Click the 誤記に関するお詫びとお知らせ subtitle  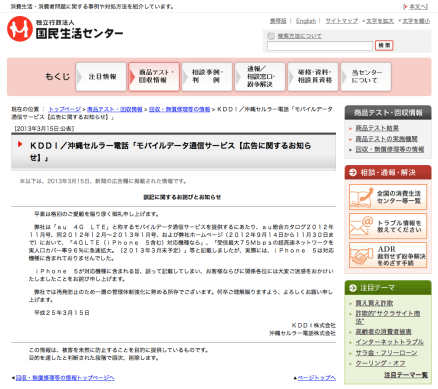(x=182, y=197)
